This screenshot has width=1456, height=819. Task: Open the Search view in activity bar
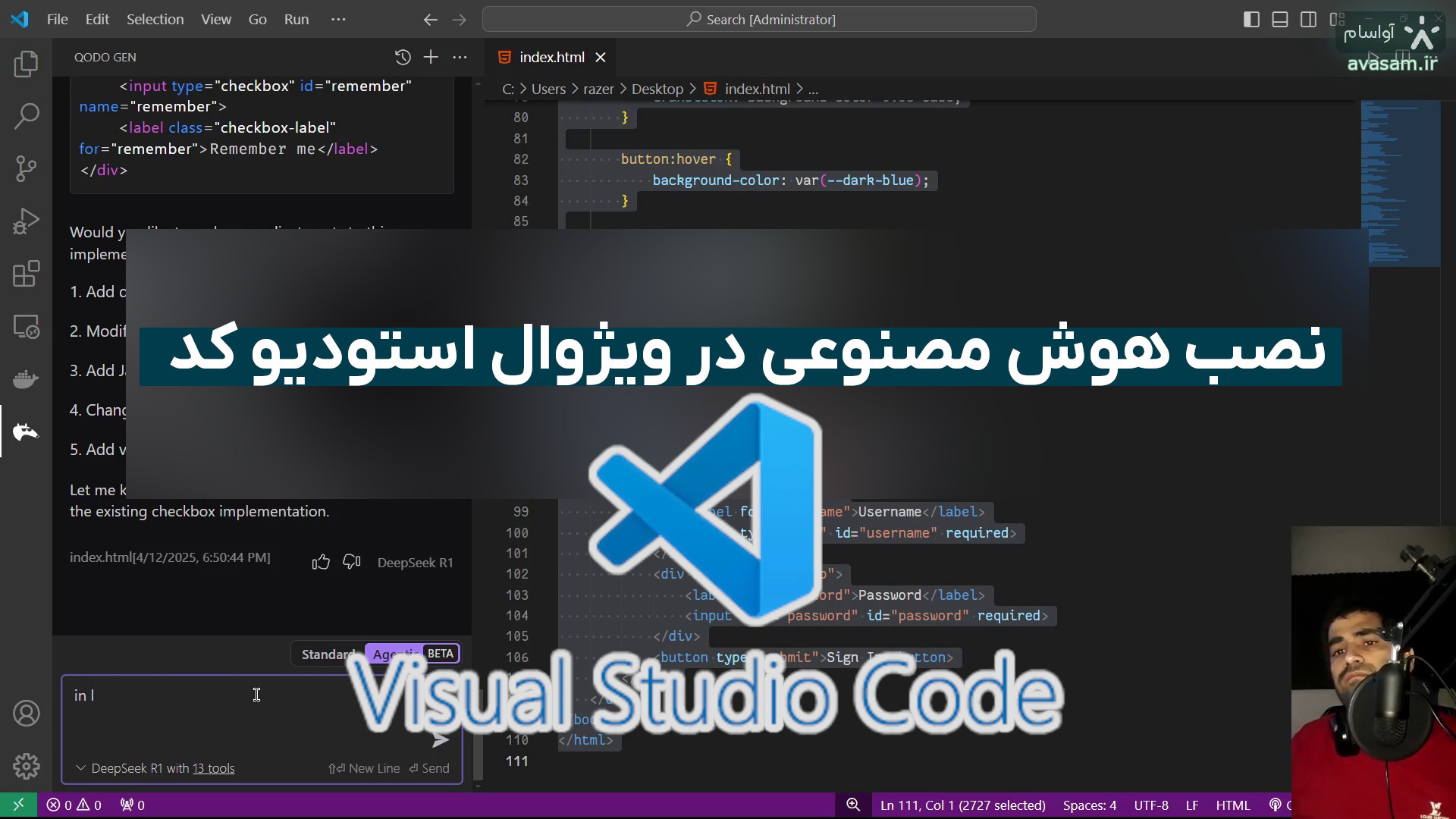click(26, 116)
